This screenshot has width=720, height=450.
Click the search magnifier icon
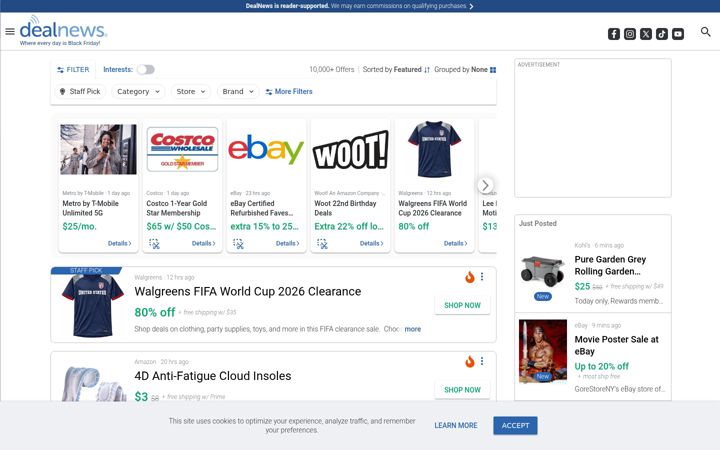[x=705, y=32]
